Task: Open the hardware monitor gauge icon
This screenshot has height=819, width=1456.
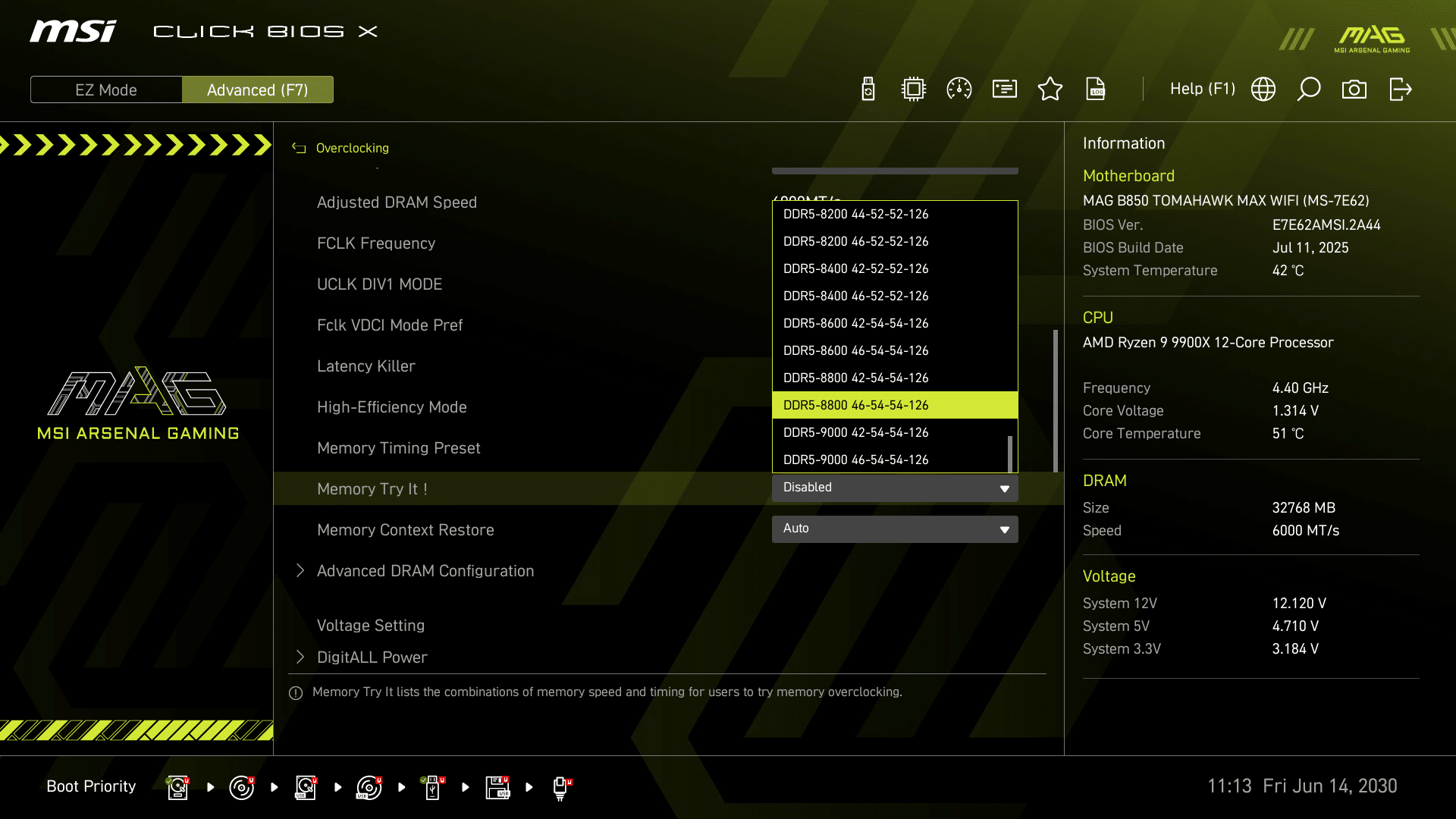Action: tap(959, 89)
